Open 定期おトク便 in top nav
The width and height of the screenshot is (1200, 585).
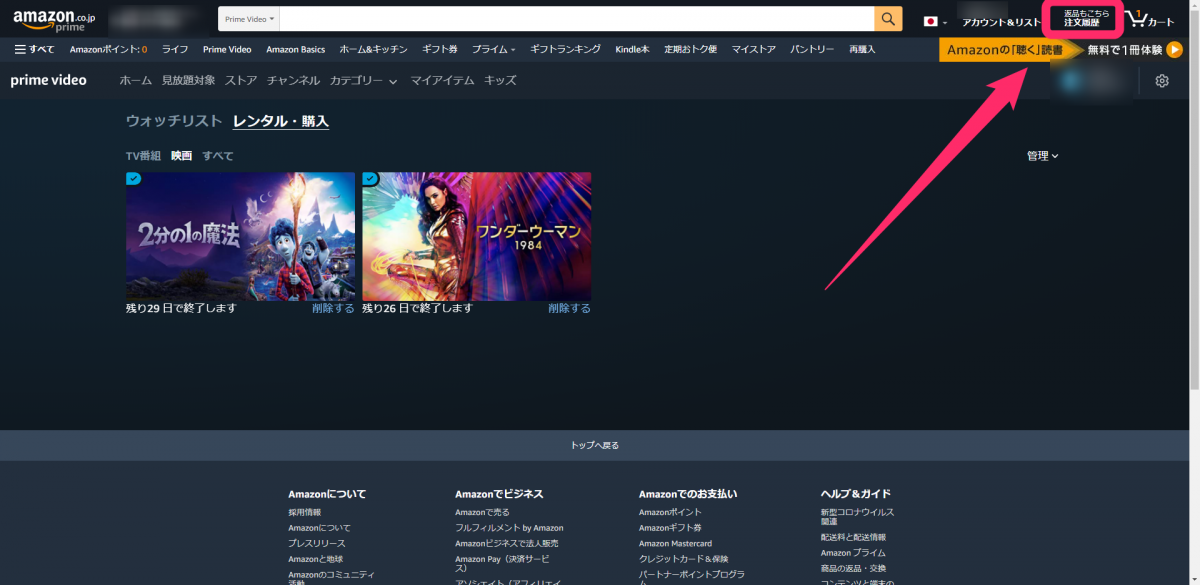click(690, 49)
